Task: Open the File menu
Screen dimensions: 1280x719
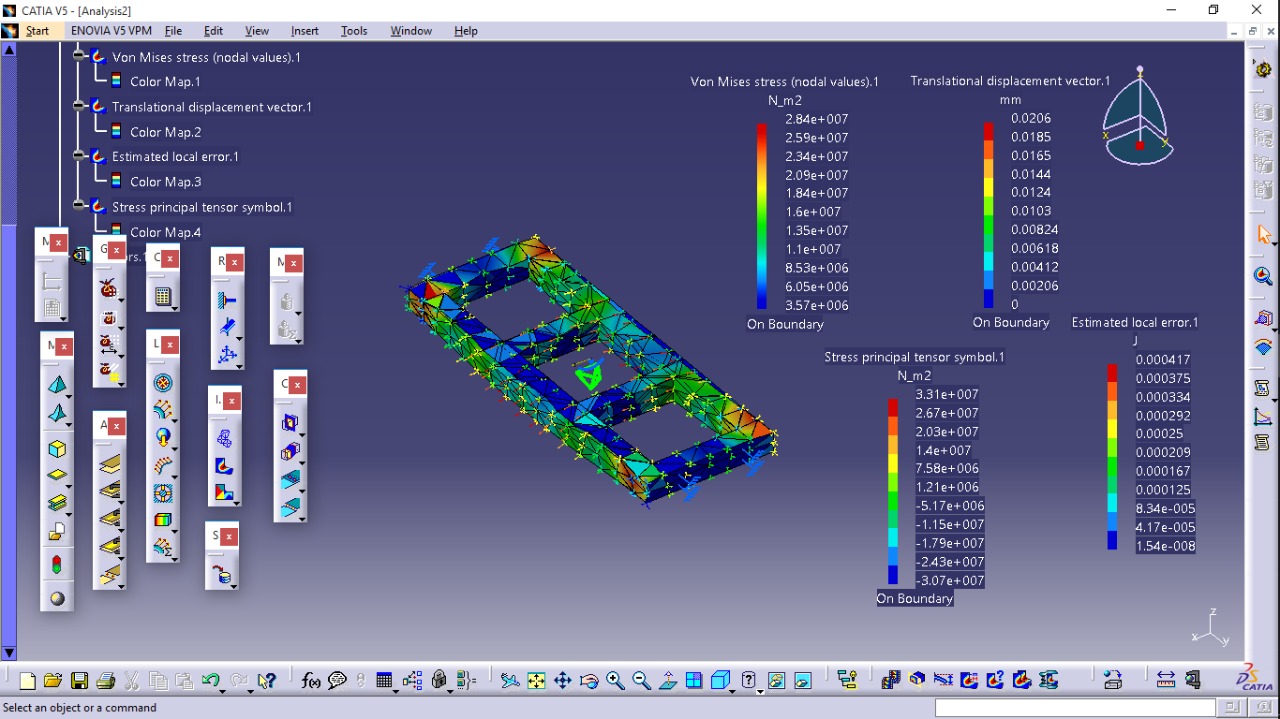Action: pyautogui.click(x=173, y=31)
